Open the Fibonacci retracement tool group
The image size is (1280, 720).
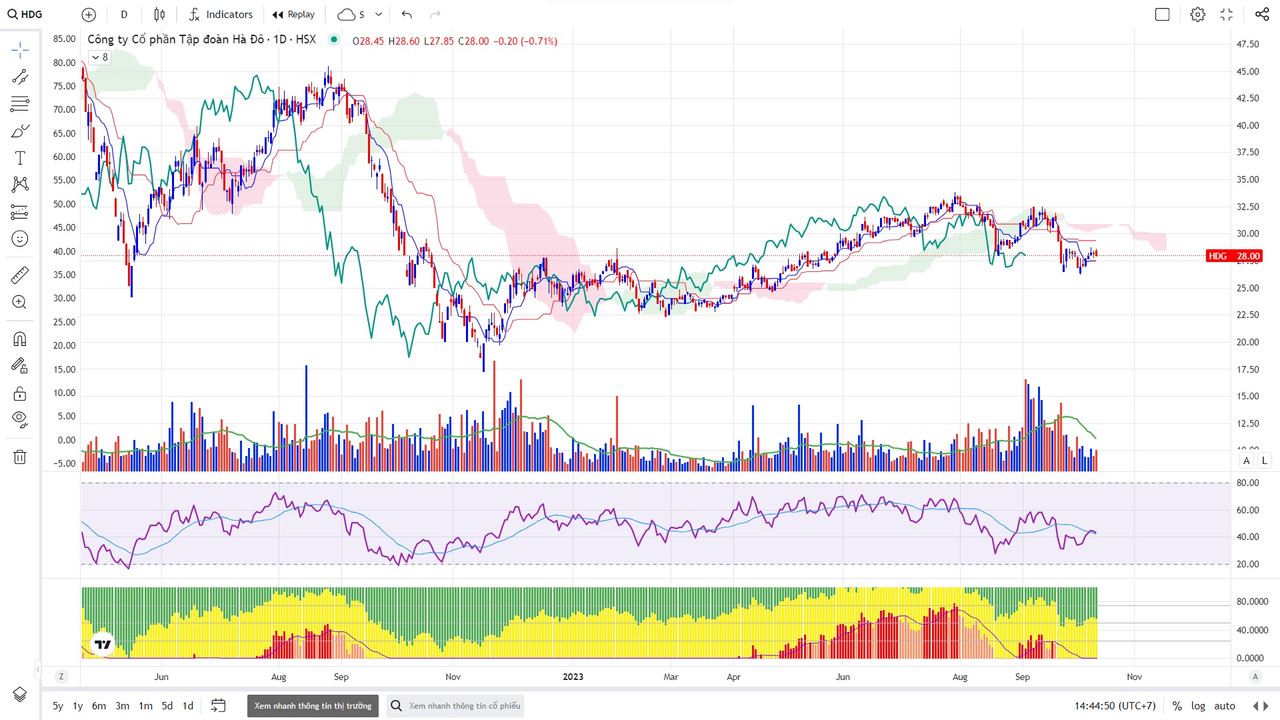[20, 104]
